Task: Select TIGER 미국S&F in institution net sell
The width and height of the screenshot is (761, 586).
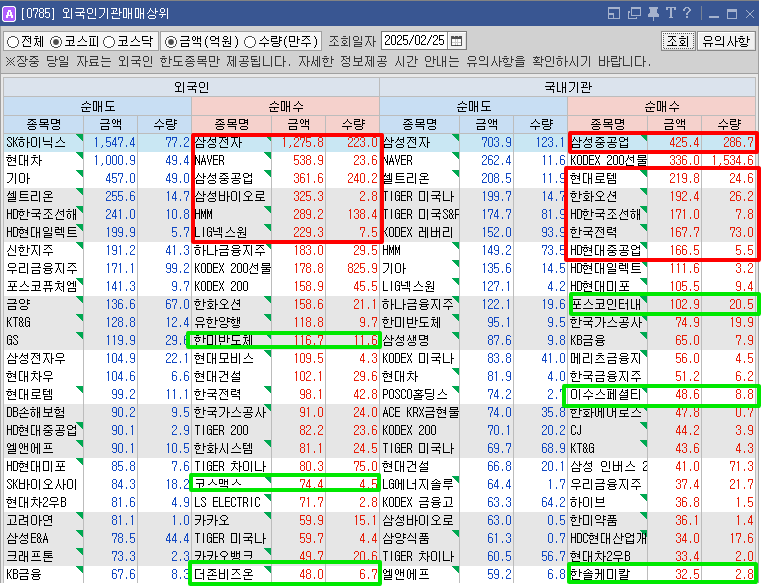Action: click(420, 214)
